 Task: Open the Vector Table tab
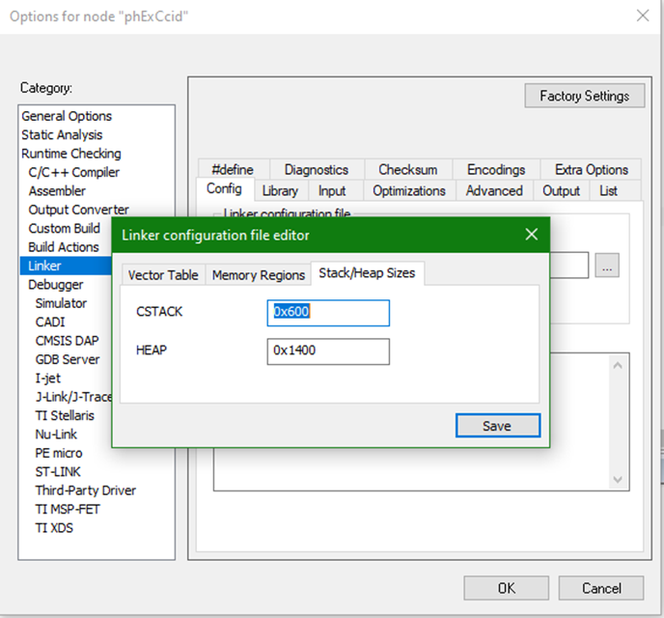[163, 275]
